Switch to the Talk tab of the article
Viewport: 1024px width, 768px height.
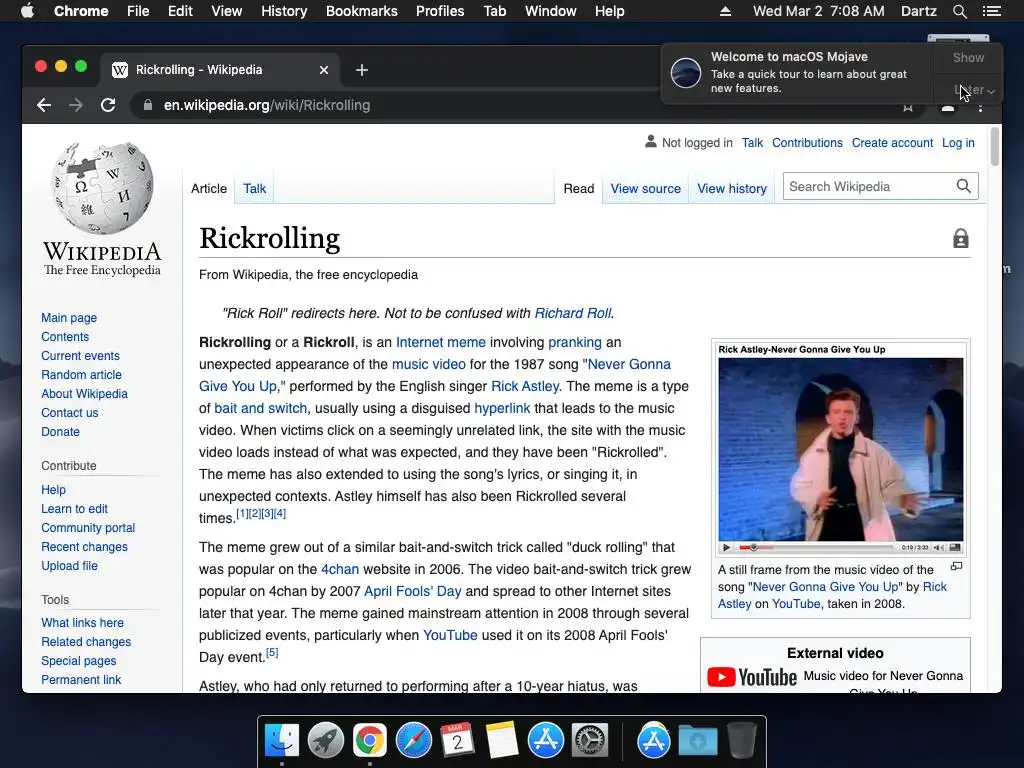[255, 189]
